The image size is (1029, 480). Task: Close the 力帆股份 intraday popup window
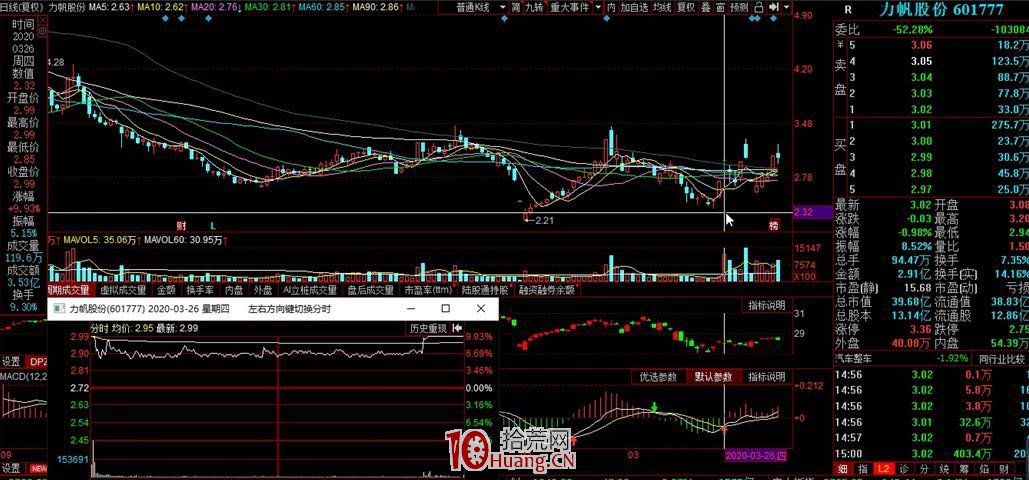[481, 309]
